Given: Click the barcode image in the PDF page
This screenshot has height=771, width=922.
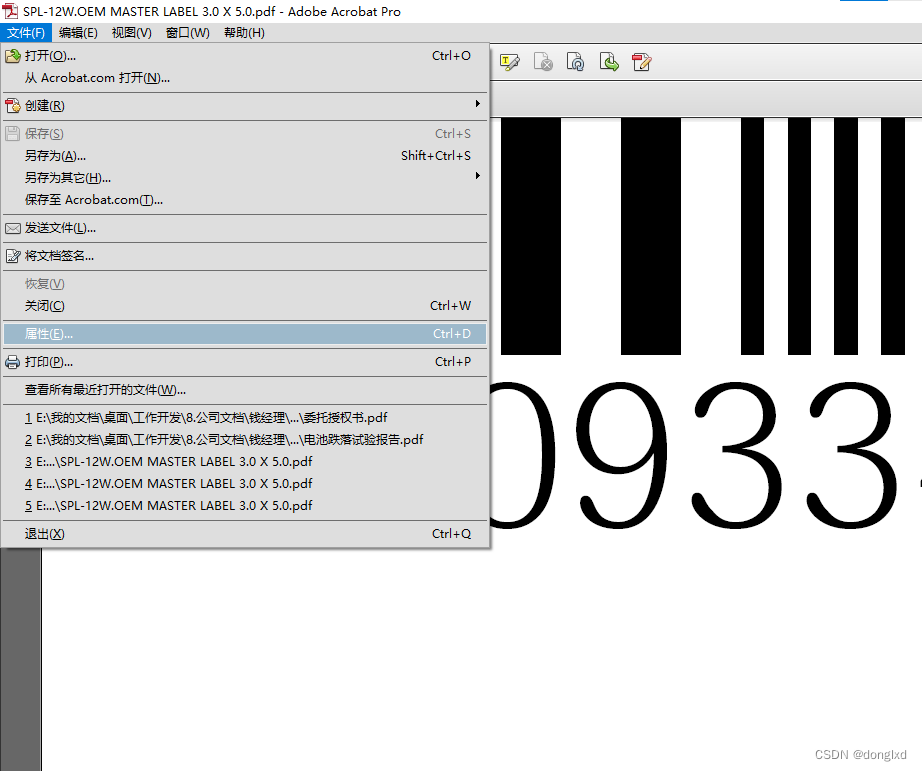Looking at the screenshot, I should [703, 236].
